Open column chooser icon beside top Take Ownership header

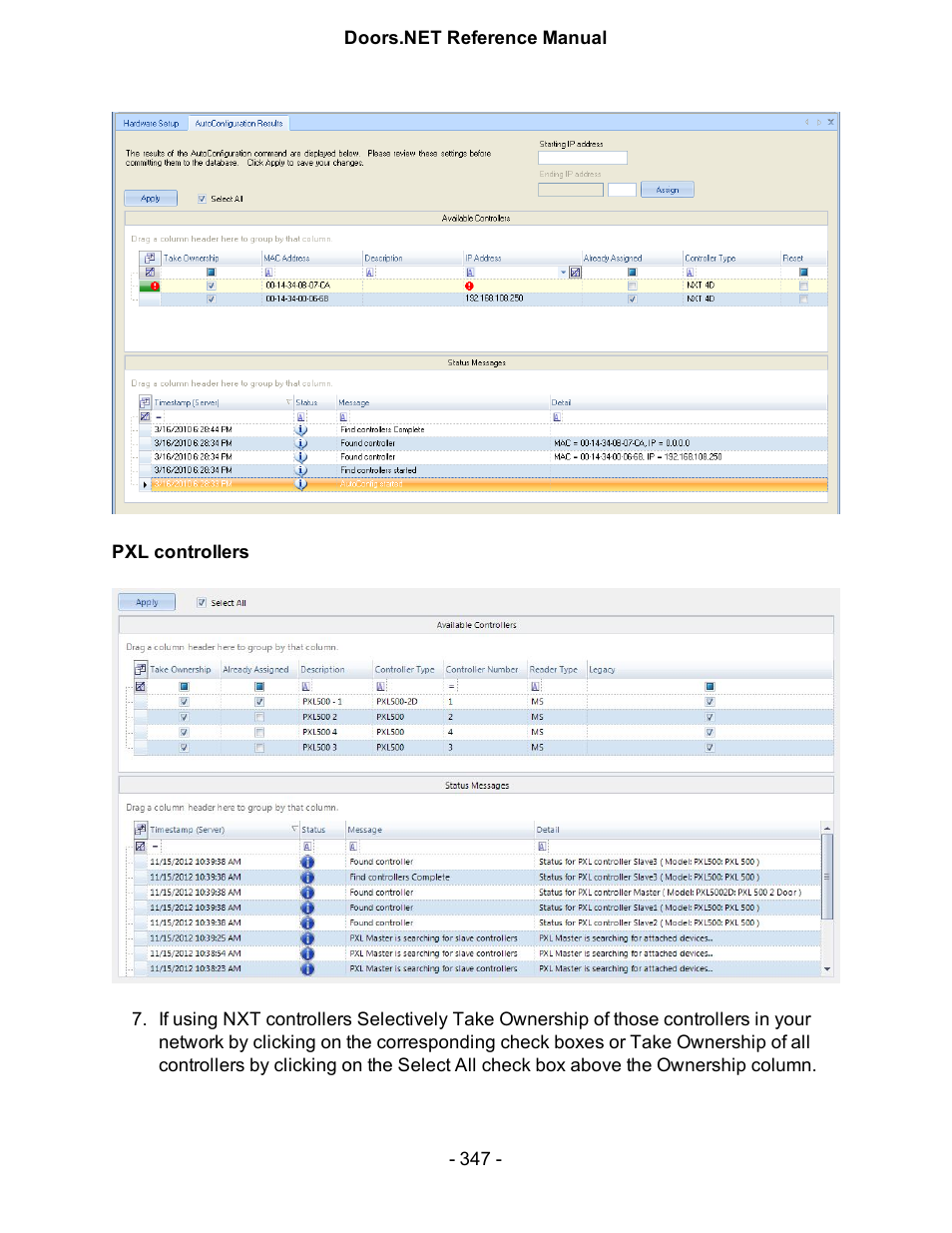[151, 258]
